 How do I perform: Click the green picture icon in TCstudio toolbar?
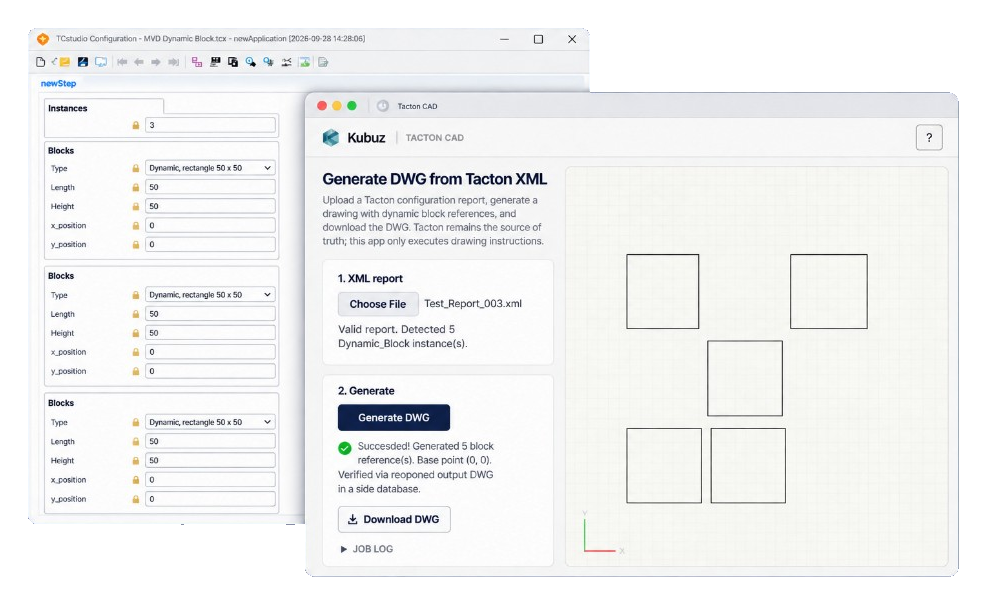click(x=305, y=62)
